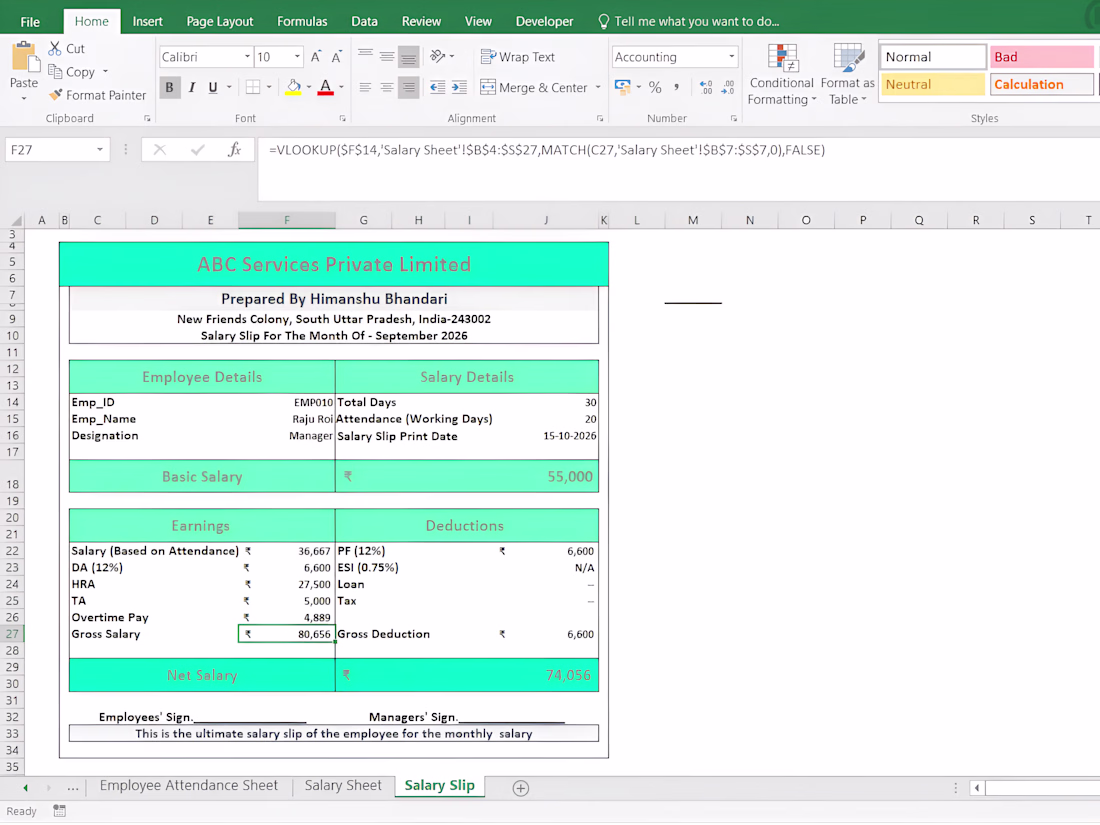The width and height of the screenshot is (1100, 825).
Task: Click the Format Painter brush icon
Action: [x=55, y=95]
